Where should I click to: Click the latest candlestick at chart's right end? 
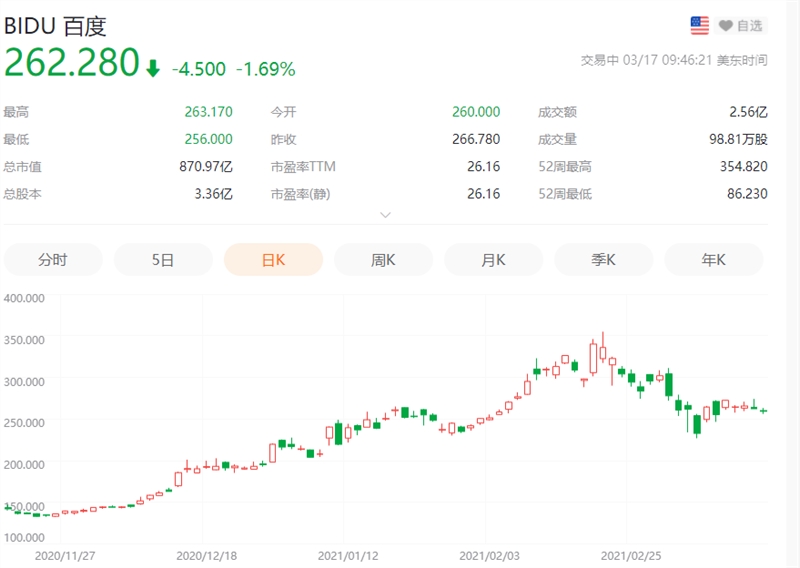point(764,410)
